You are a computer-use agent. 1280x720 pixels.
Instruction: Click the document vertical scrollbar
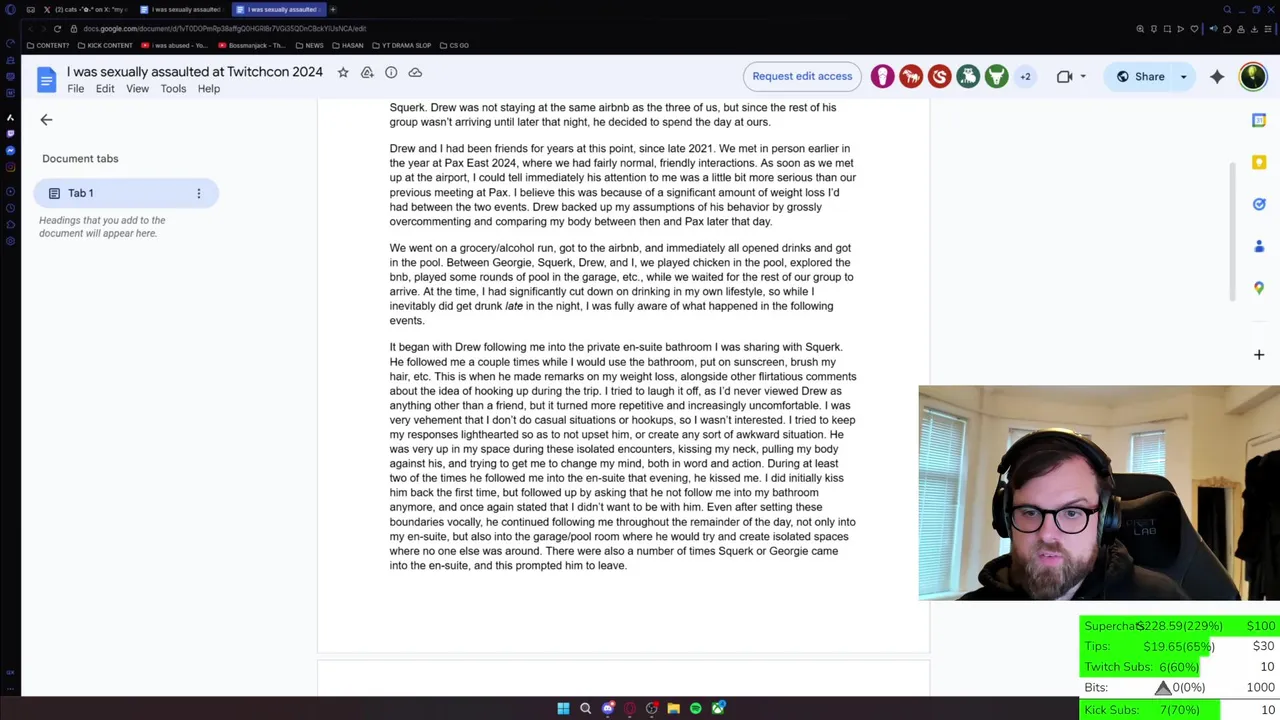1232,230
